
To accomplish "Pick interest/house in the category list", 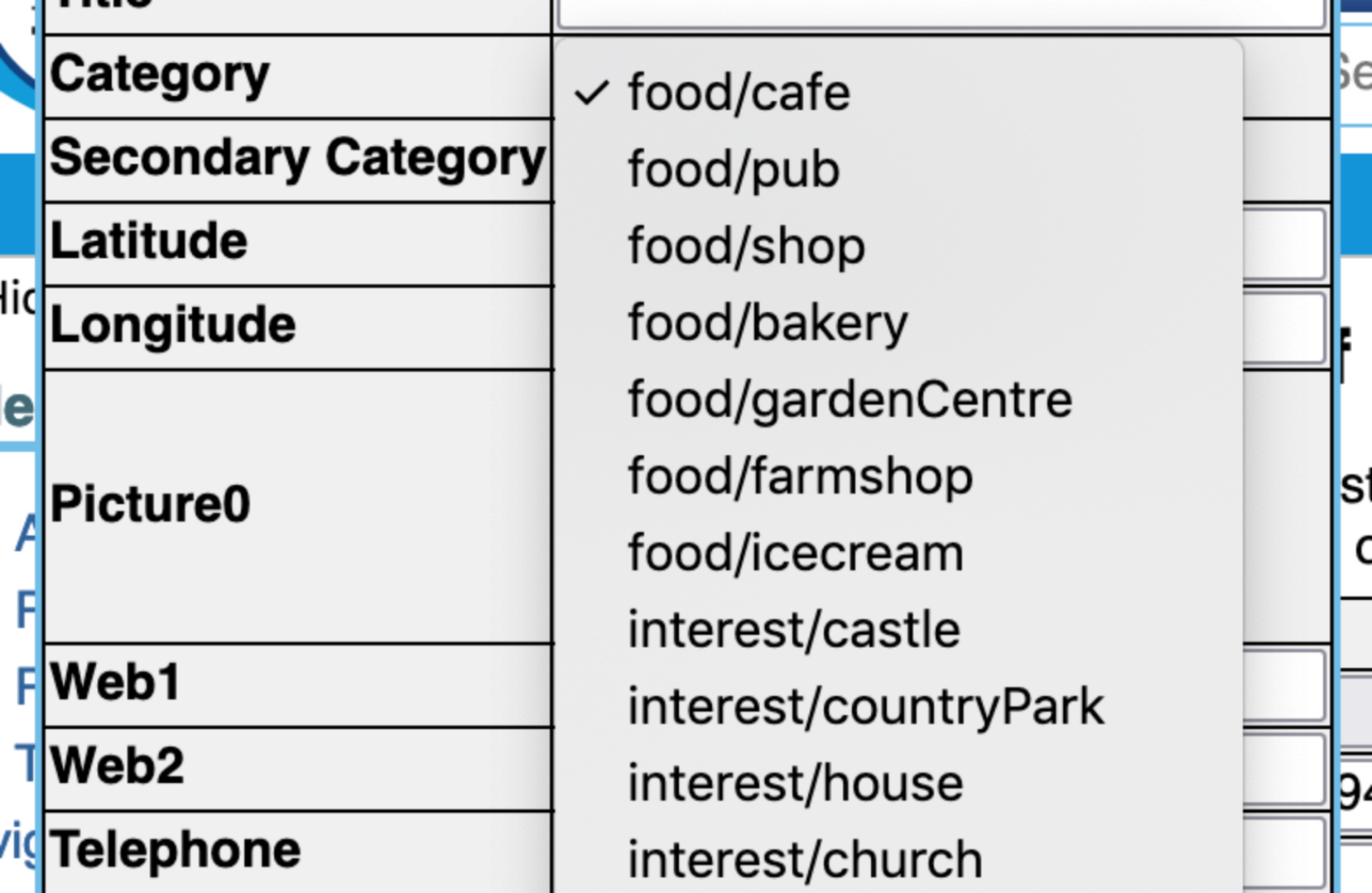I will pyautogui.click(x=795, y=784).
